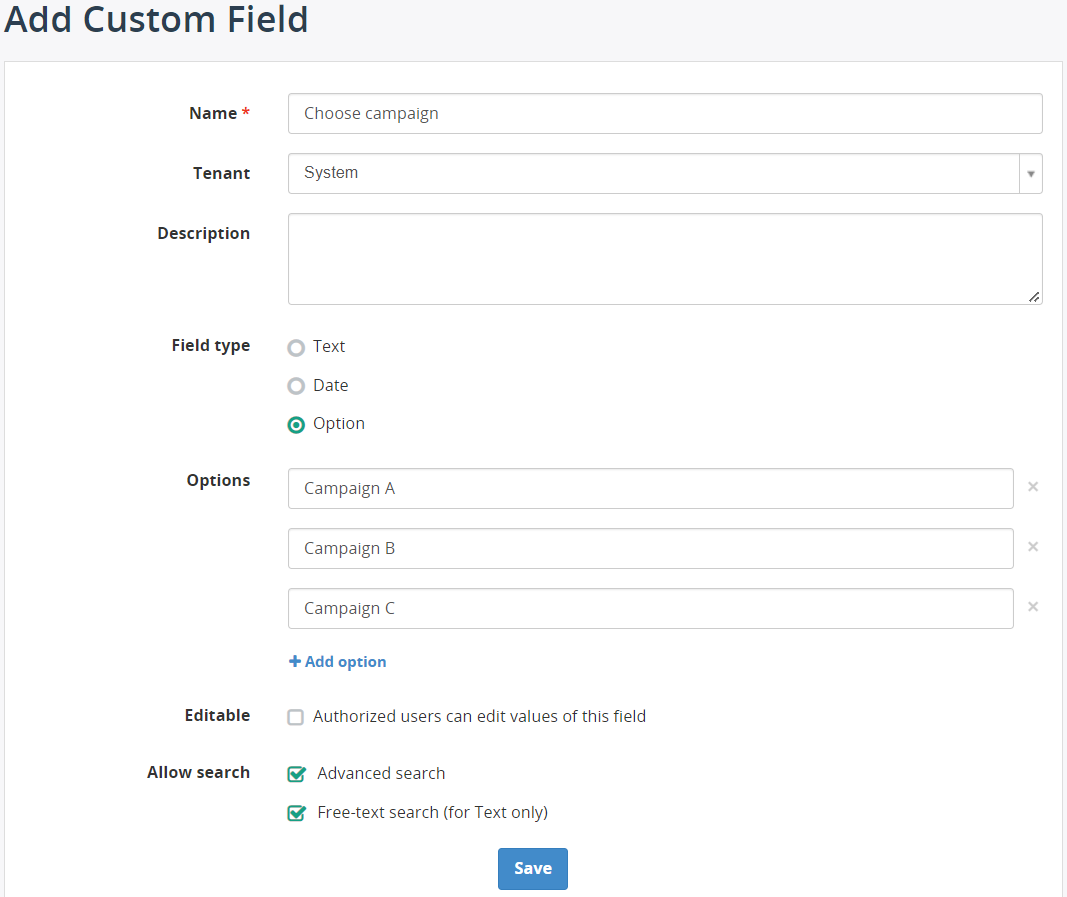The image size is (1067, 897).
Task: Click the 'Field type' label
Action: pos(210,346)
